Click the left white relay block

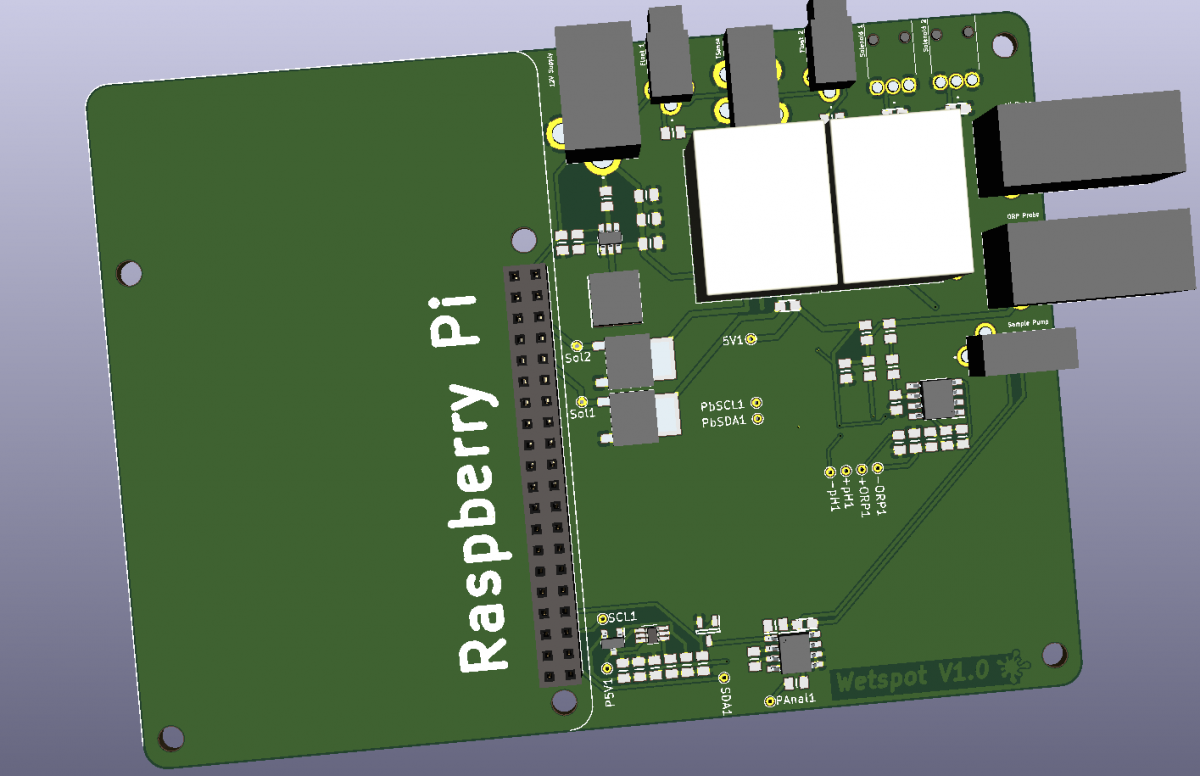pyautogui.click(x=762, y=212)
